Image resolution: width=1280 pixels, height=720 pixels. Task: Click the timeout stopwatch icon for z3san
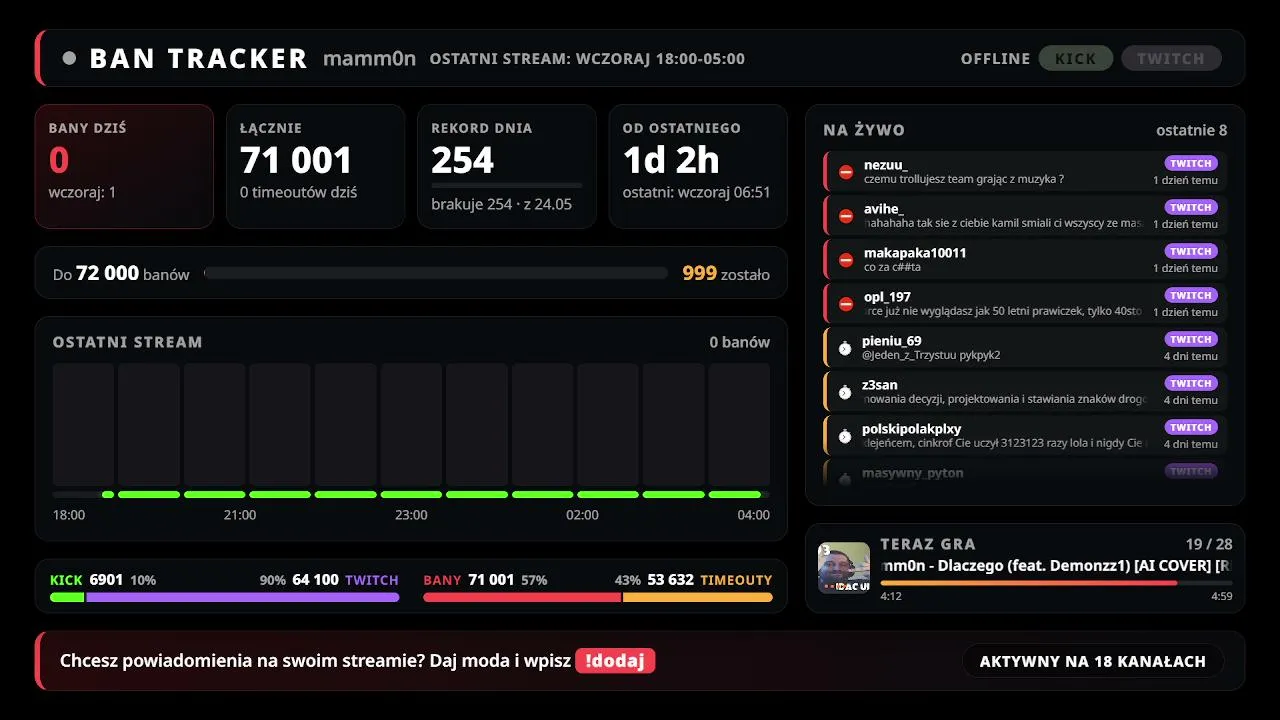pyautogui.click(x=845, y=392)
